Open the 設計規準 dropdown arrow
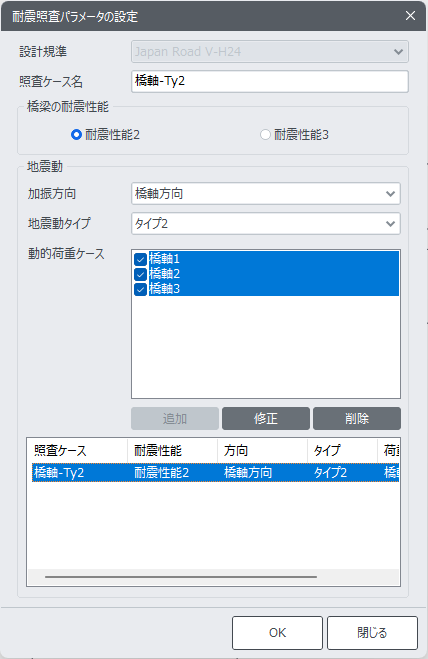 coord(398,52)
